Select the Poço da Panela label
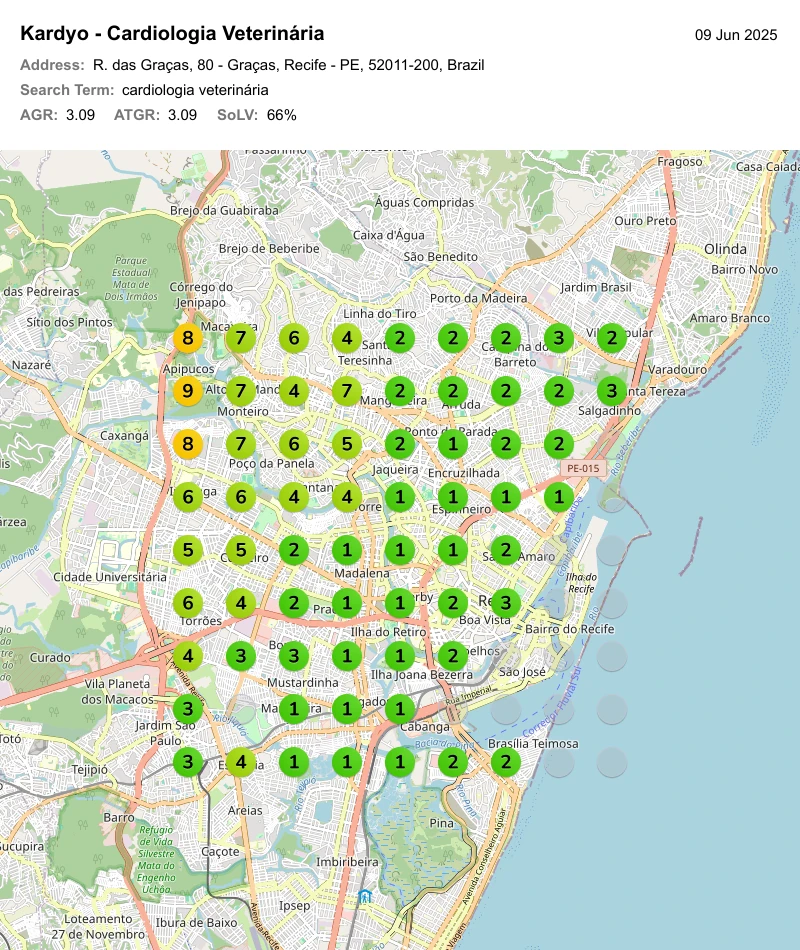 [x=272, y=463]
